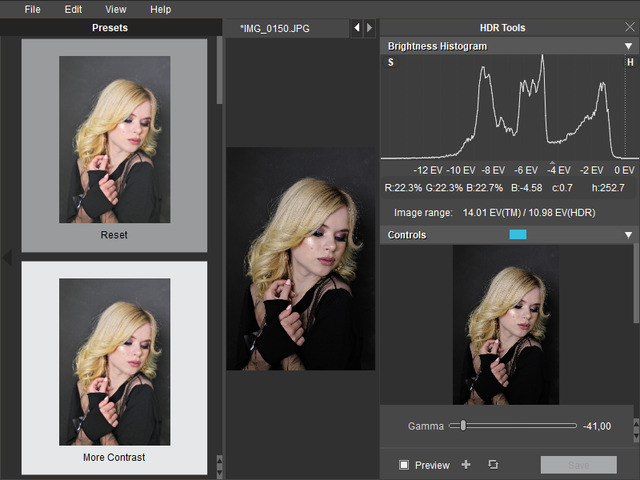Toggle the highlights clipping H indicator

630,63
